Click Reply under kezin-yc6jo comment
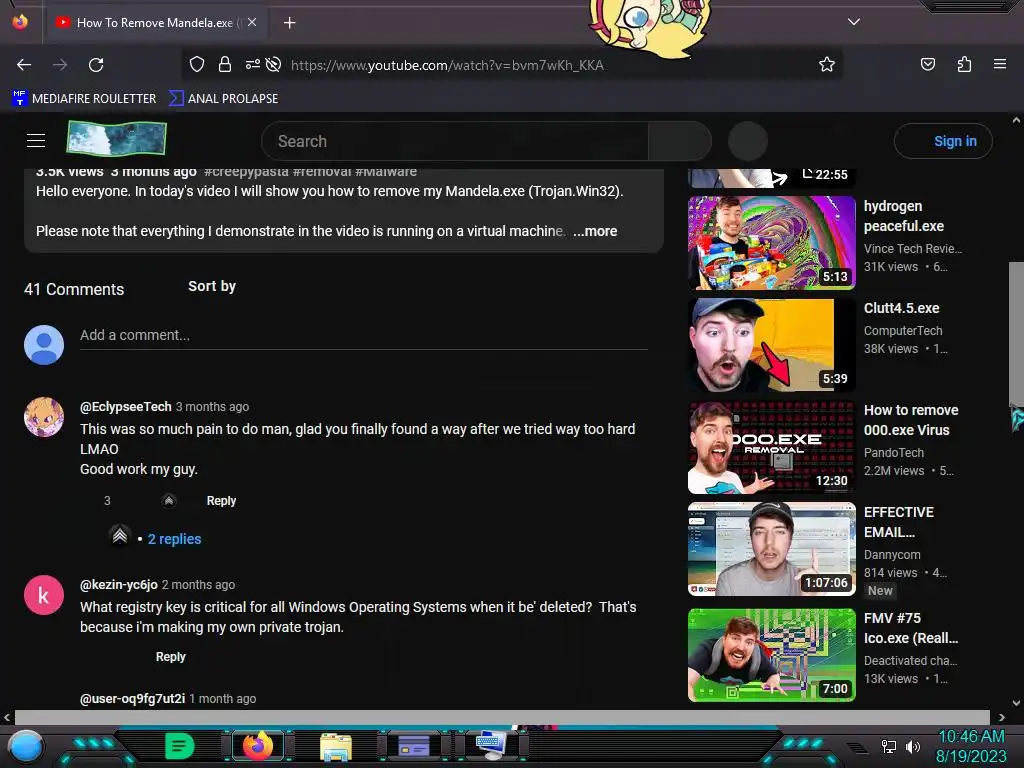 click(x=170, y=657)
